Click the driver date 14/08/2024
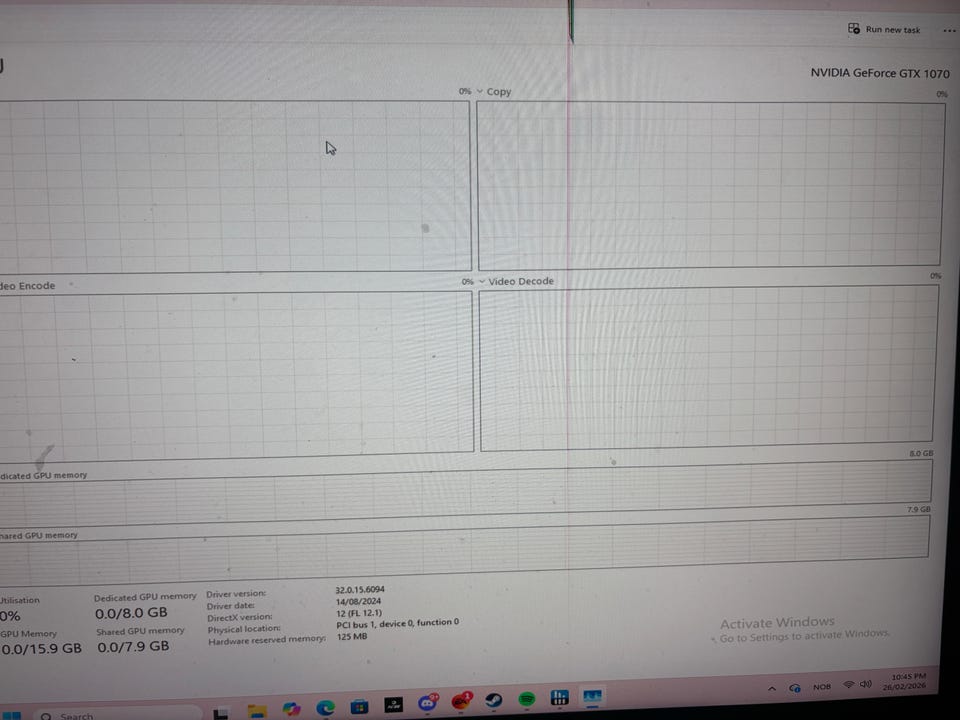The image size is (960, 720). 358,601
